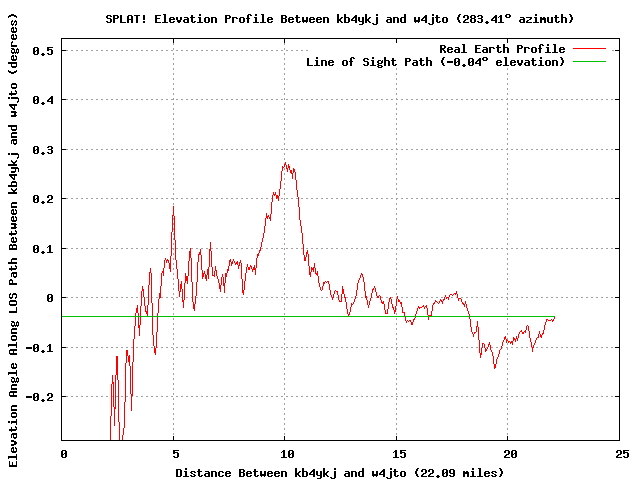Click the y-axis label 0.3
The width and height of the screenshot is (640, 480).
pyautogui.click(x=43, y=150)
